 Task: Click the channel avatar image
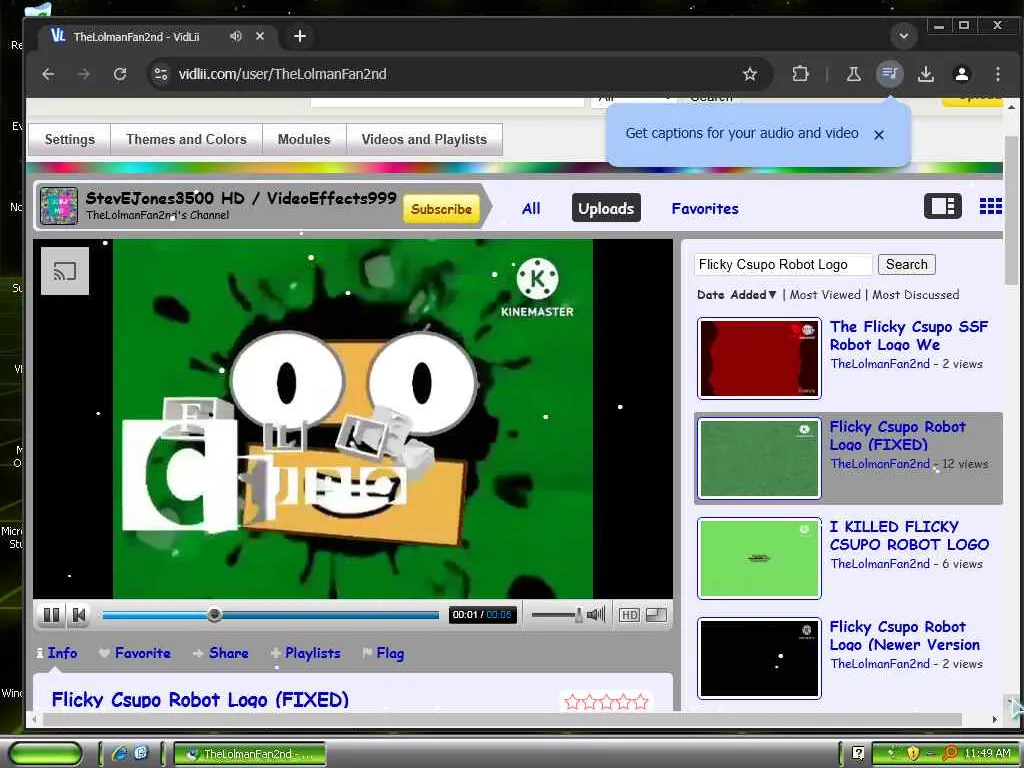pos(59,206)
